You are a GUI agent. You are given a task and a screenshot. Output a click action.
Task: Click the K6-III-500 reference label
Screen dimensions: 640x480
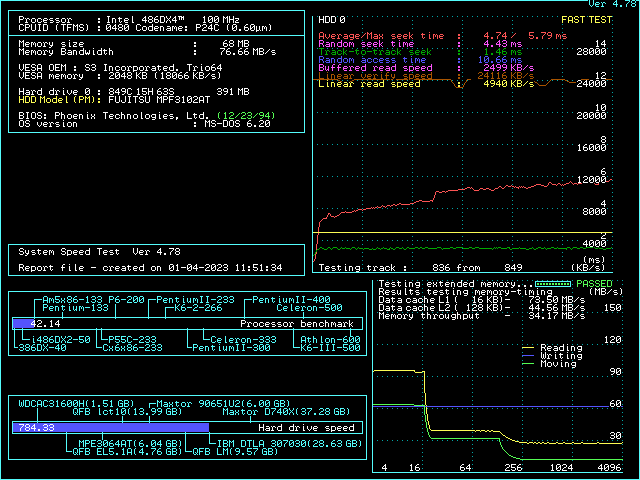coord(331,348)
